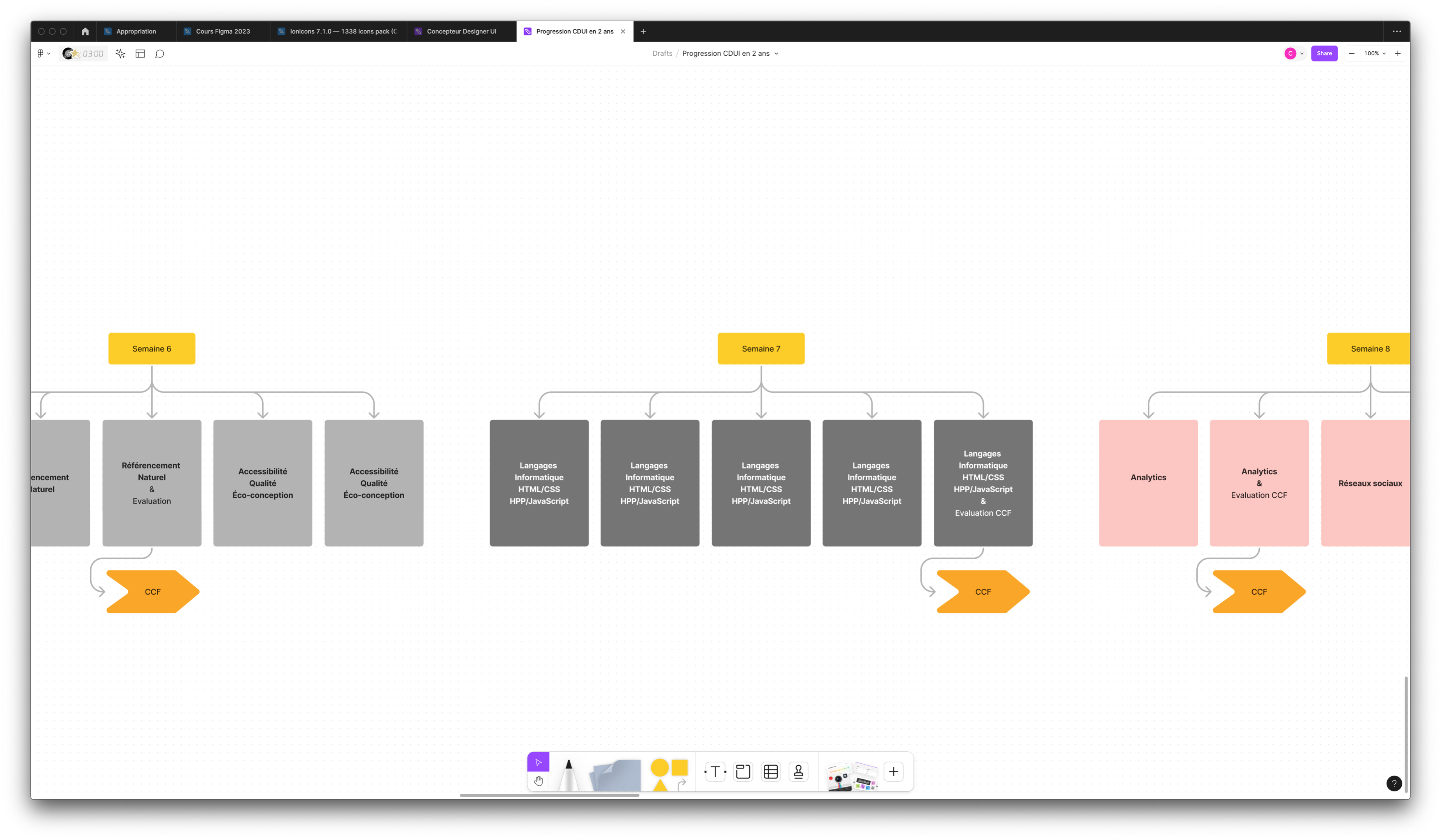Expand the file title dropdown chevron
Screen dimensions: 1441x840
click(x=776, y=54)
